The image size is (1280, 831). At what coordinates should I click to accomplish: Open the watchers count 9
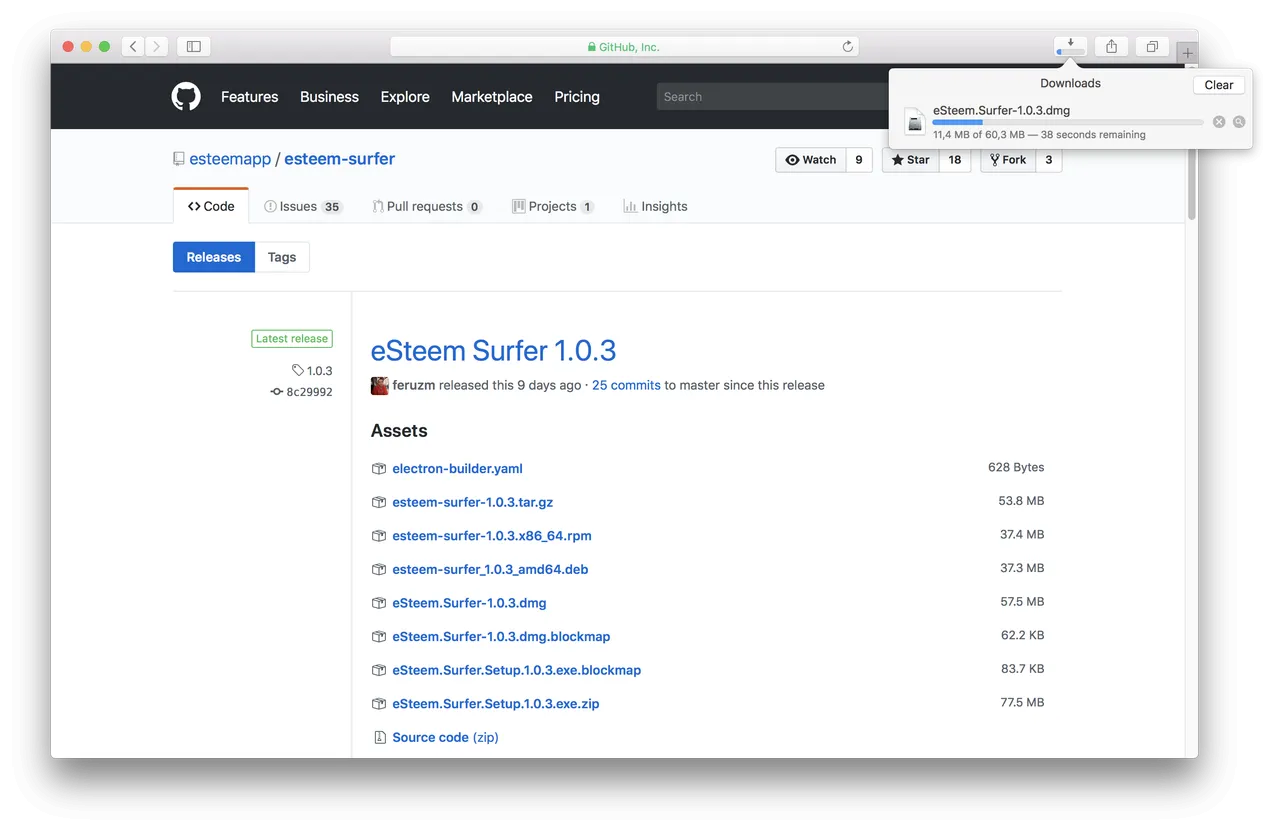(x=859, y=160)
